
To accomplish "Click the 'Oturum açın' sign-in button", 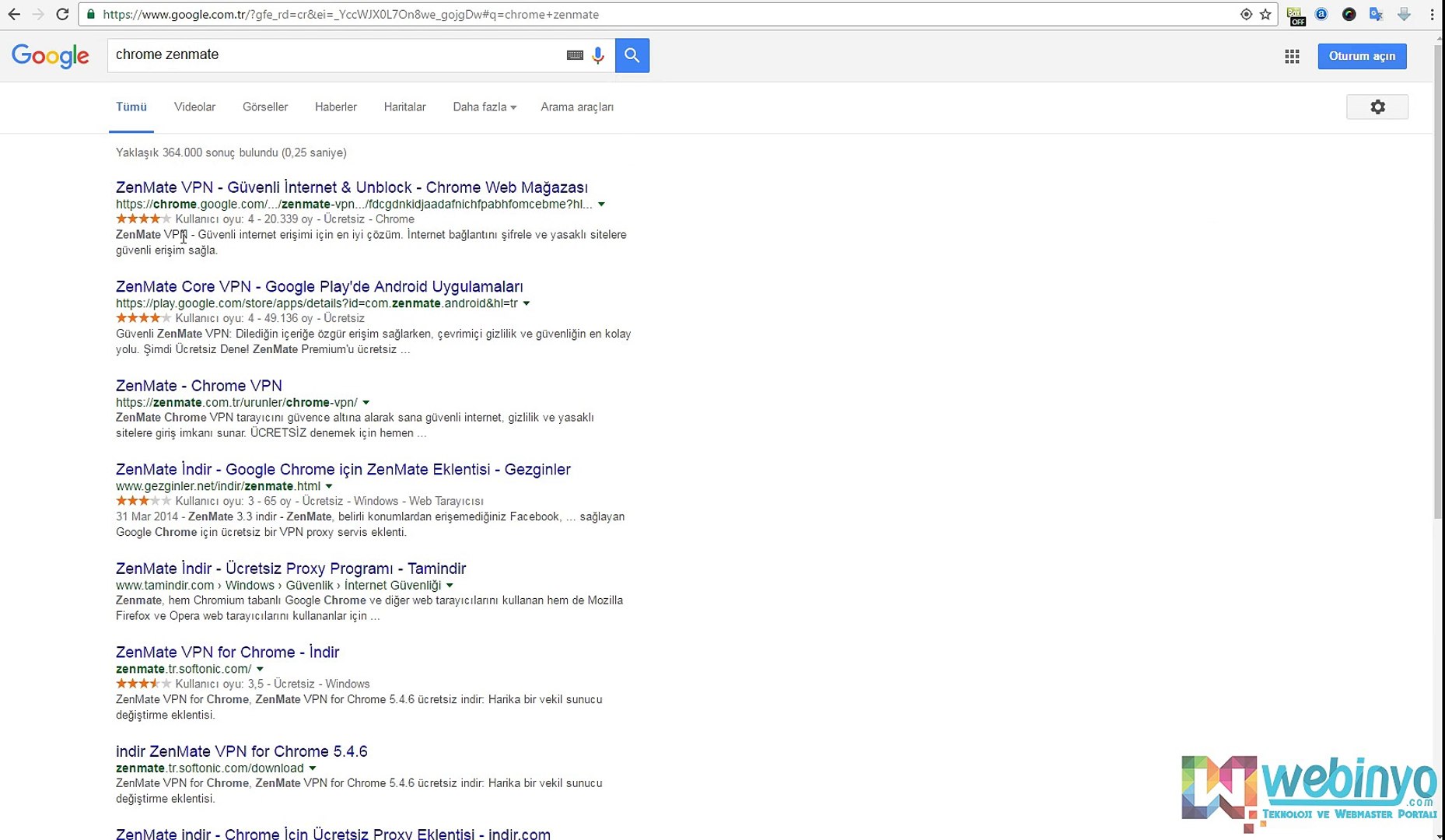I will 1362,56.
